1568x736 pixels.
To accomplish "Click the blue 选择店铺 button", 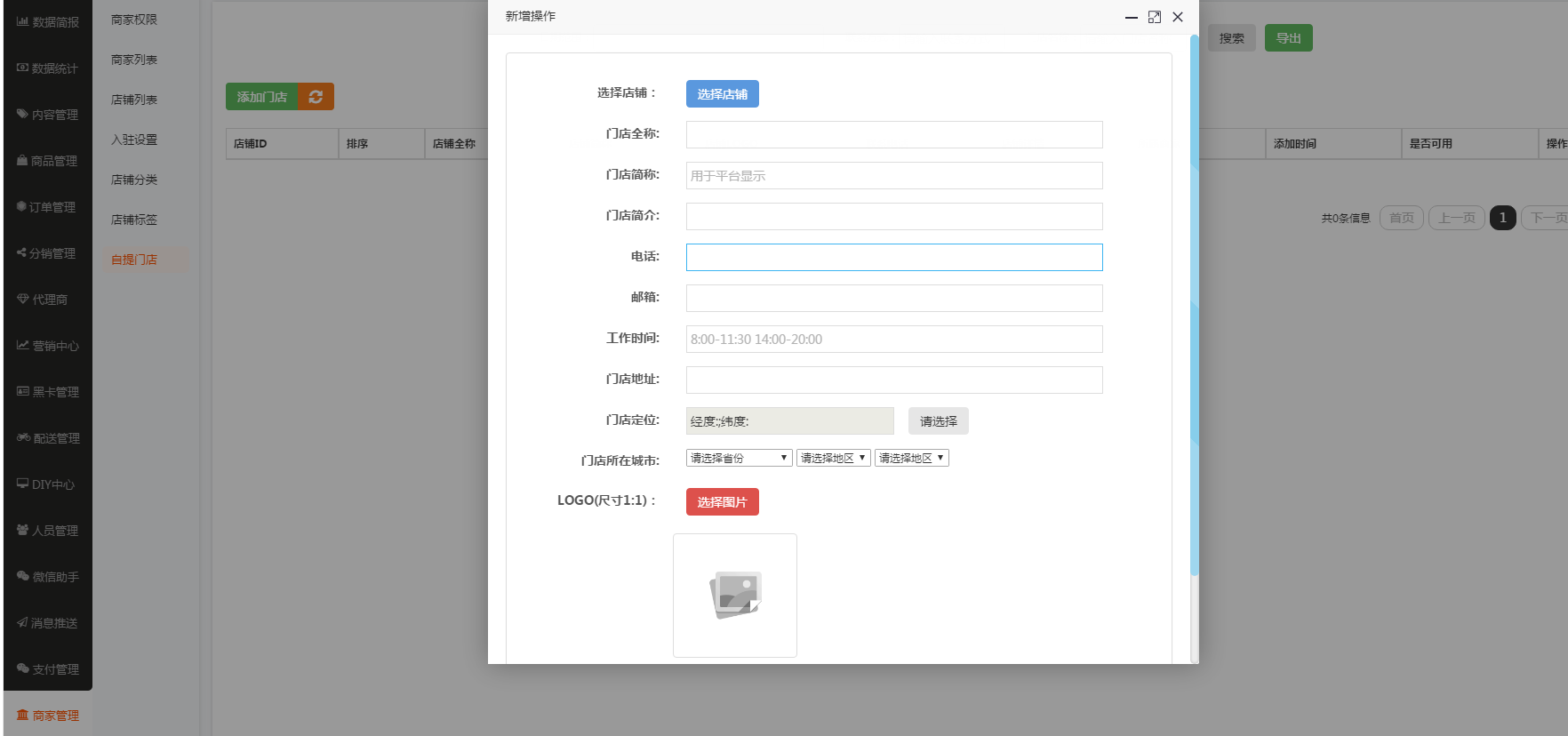I will pyautogui.click(x=722, y=94).
